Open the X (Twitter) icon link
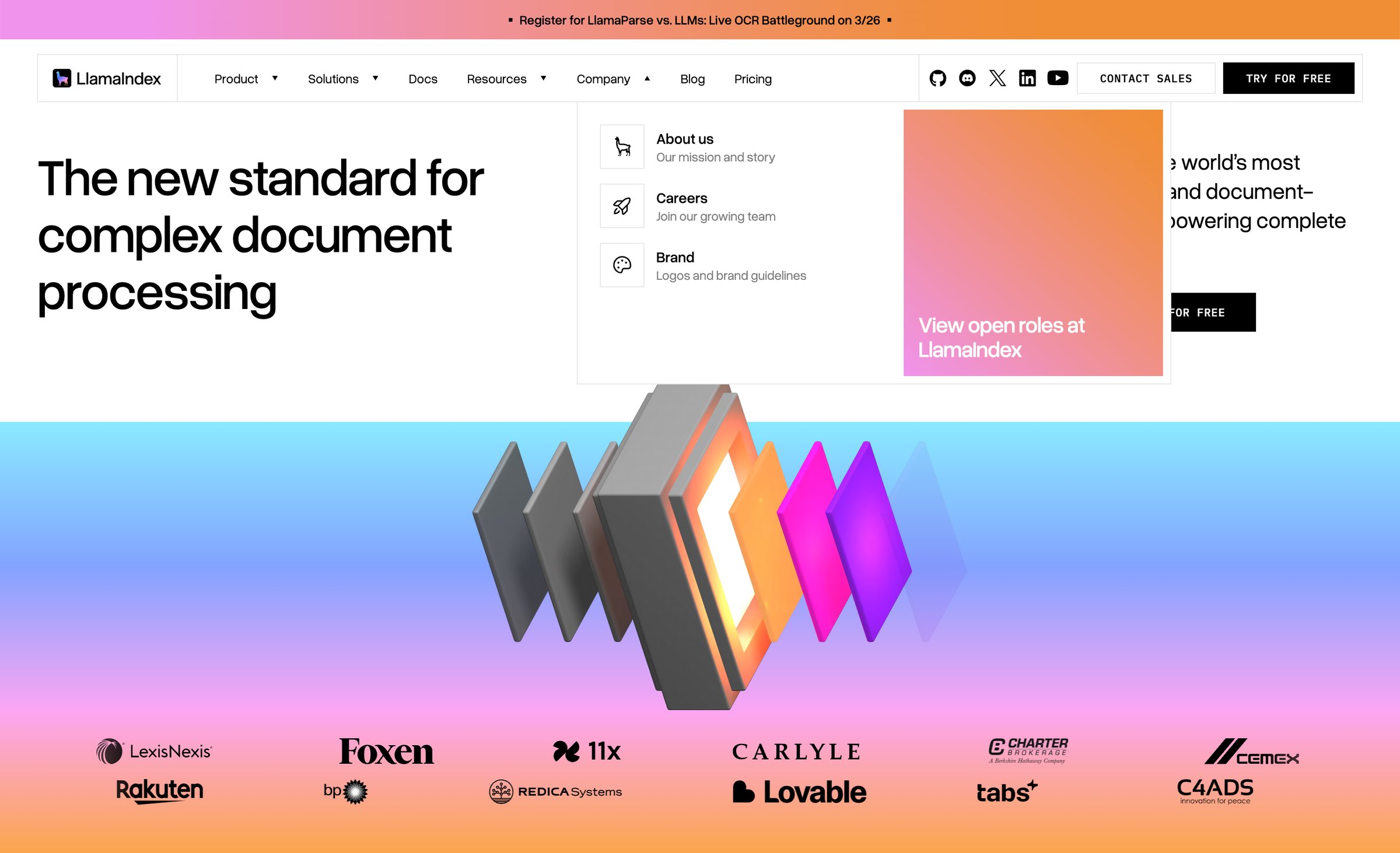 point(998,78)
